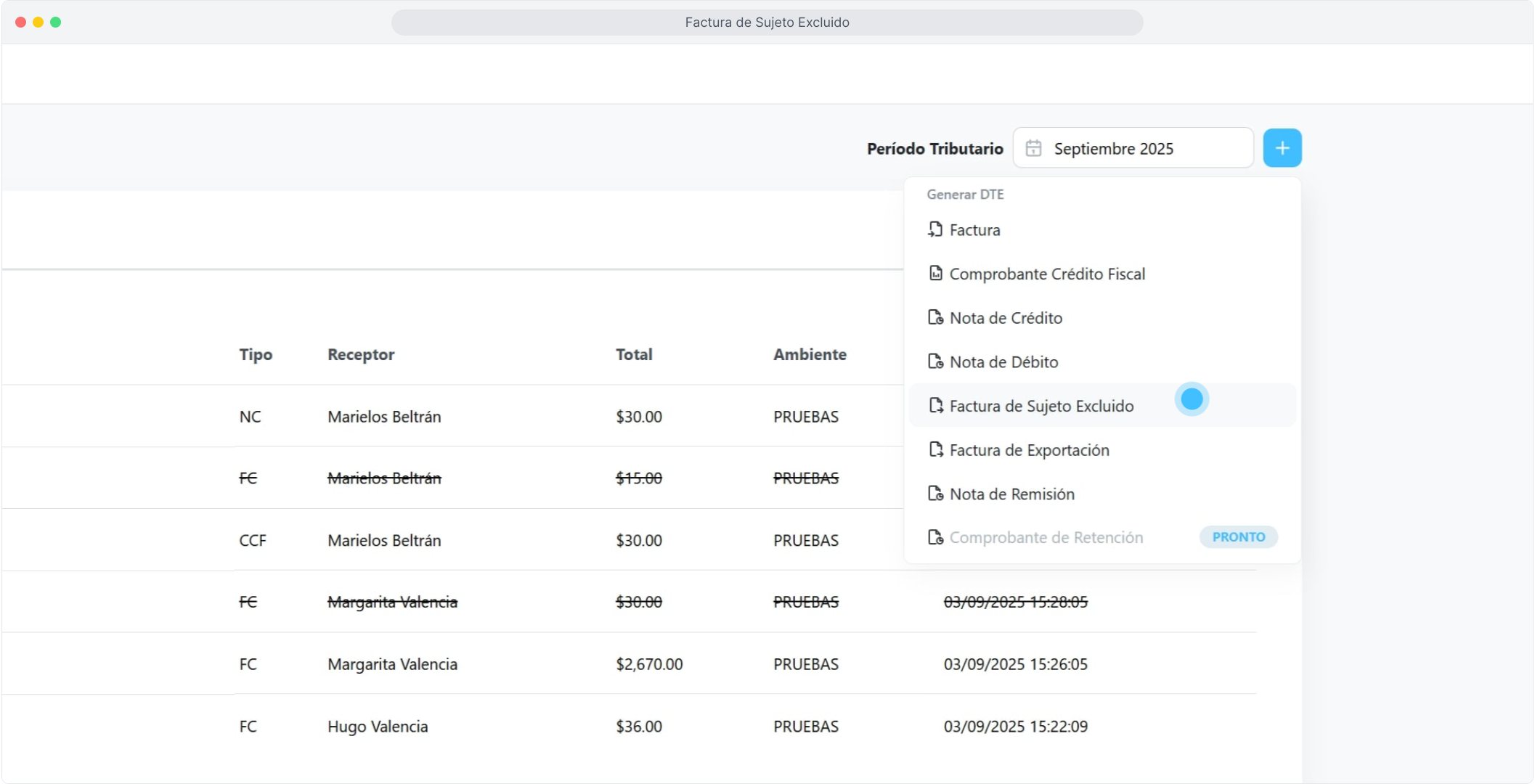Click the PRONTO badge
Screen dimensions: 1535x784
tap(1238, 537)
